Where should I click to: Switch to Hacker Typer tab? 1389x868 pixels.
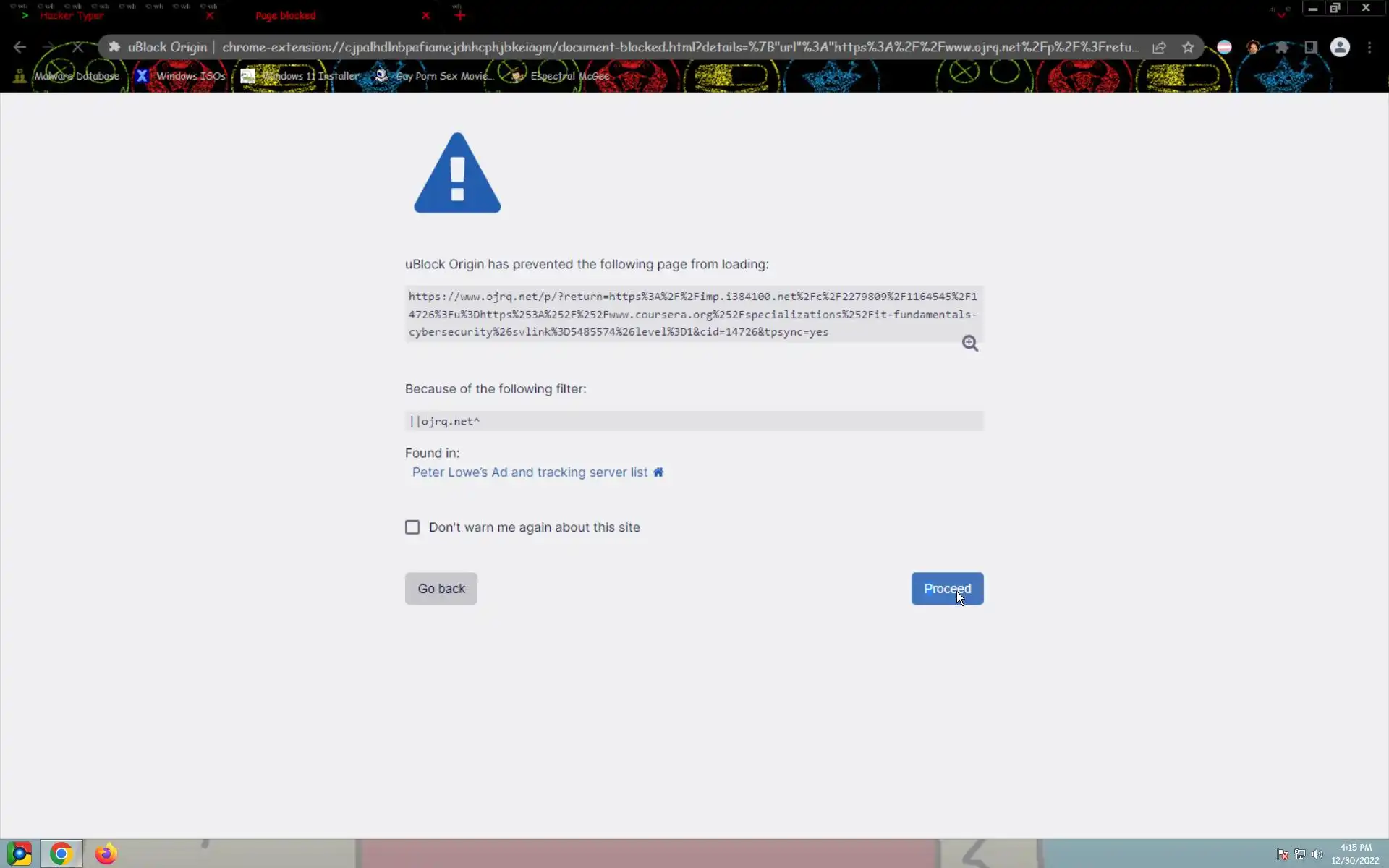(x=72, y=15)
